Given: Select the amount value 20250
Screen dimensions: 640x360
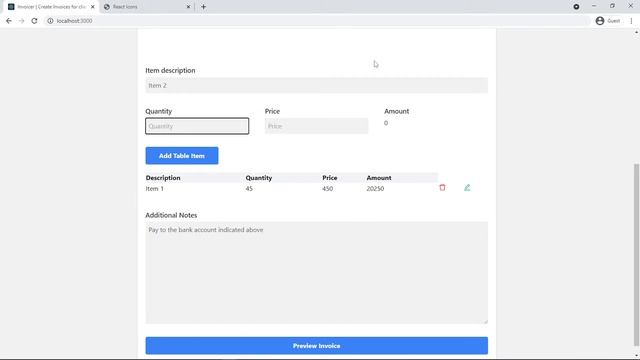Looking at the screenshot, I should 375,189.
